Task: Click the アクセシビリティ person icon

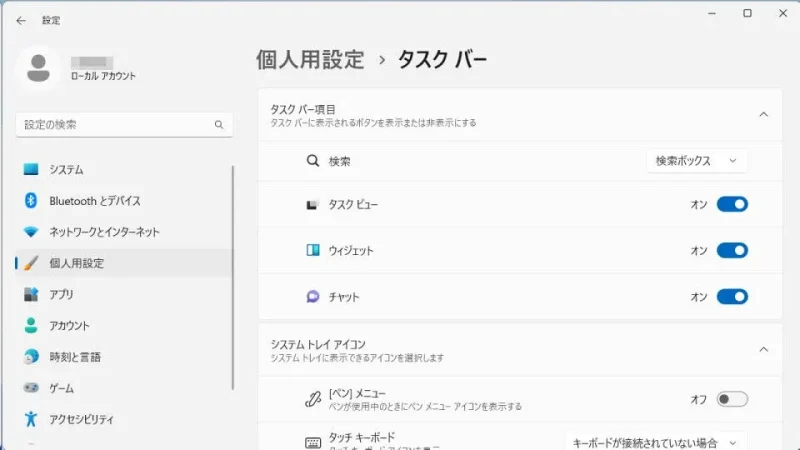Action: (31, 419)
